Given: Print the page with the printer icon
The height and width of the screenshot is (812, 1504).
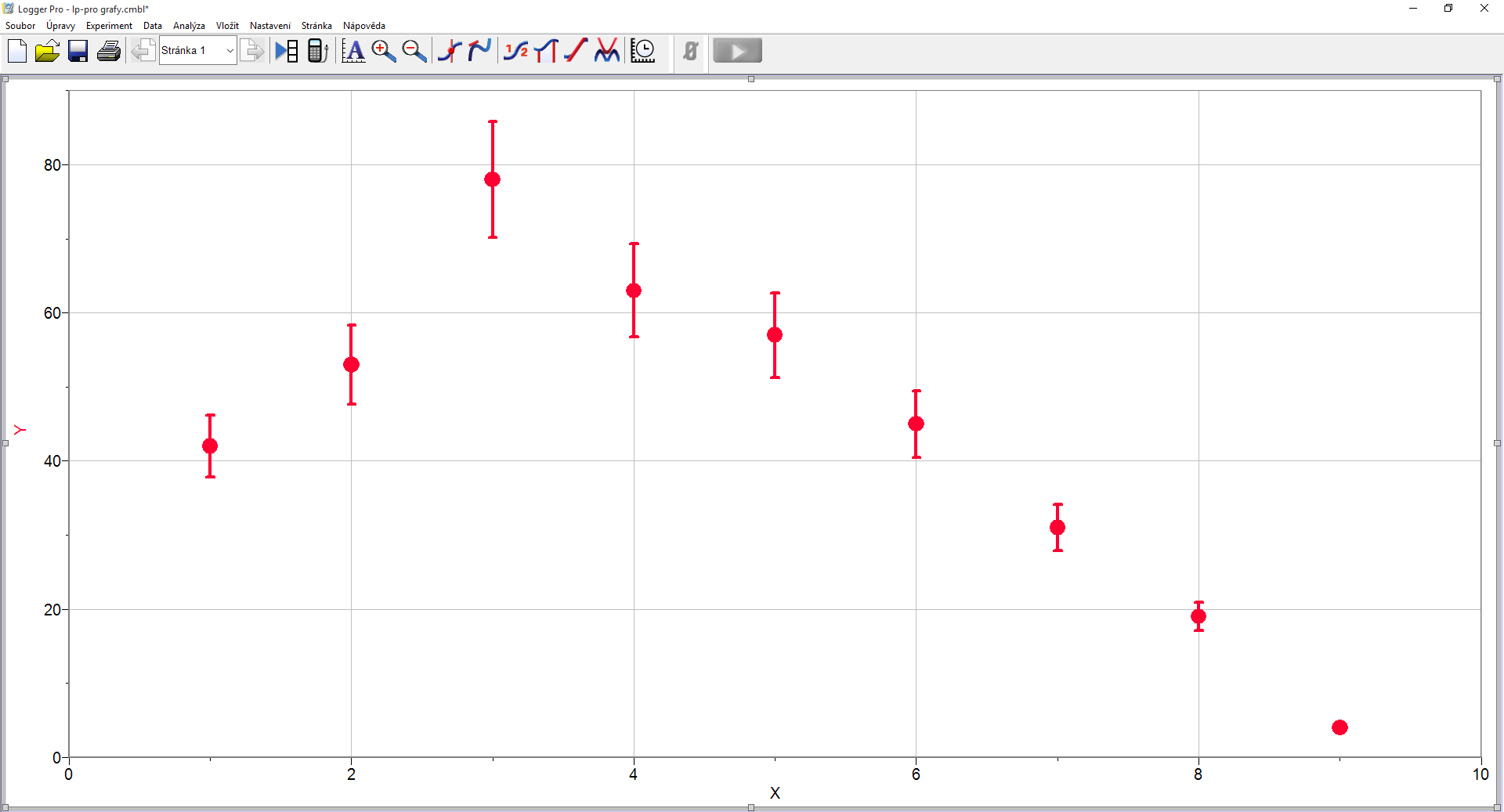Looking at the screenshot, I should tap(109, 51).
